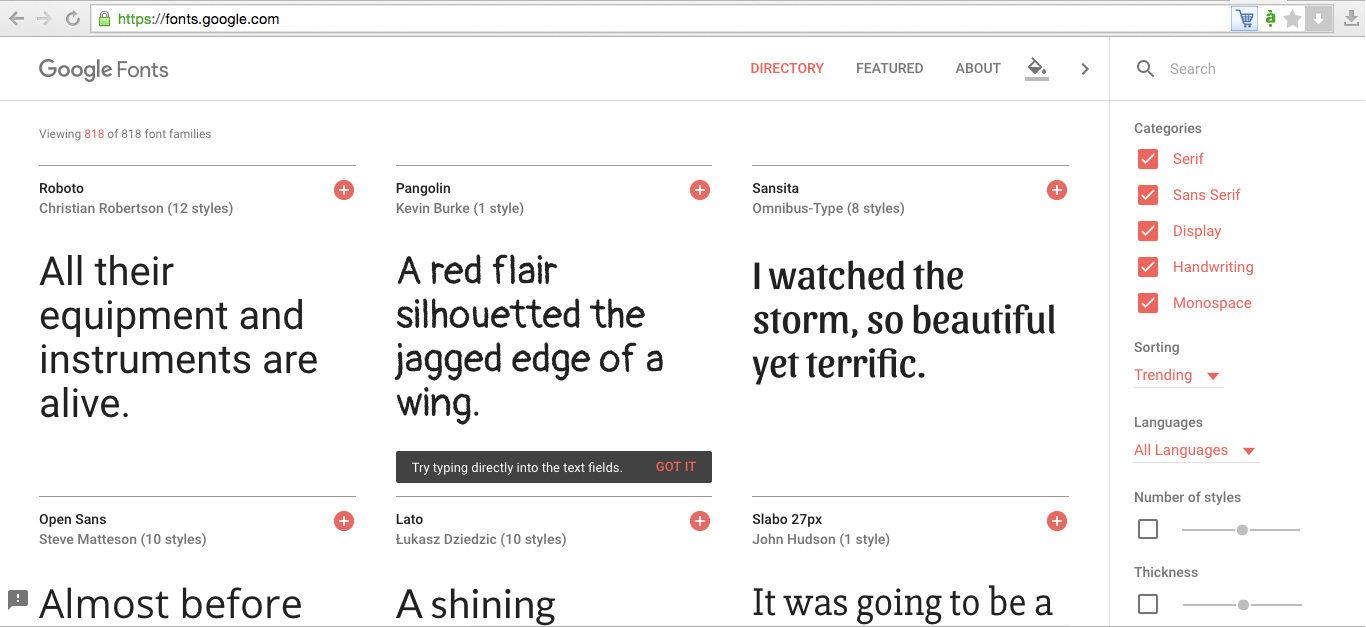1366x627 pixels.
Task: Open the Trending sorting dropdown
Action: point(1178,376)
